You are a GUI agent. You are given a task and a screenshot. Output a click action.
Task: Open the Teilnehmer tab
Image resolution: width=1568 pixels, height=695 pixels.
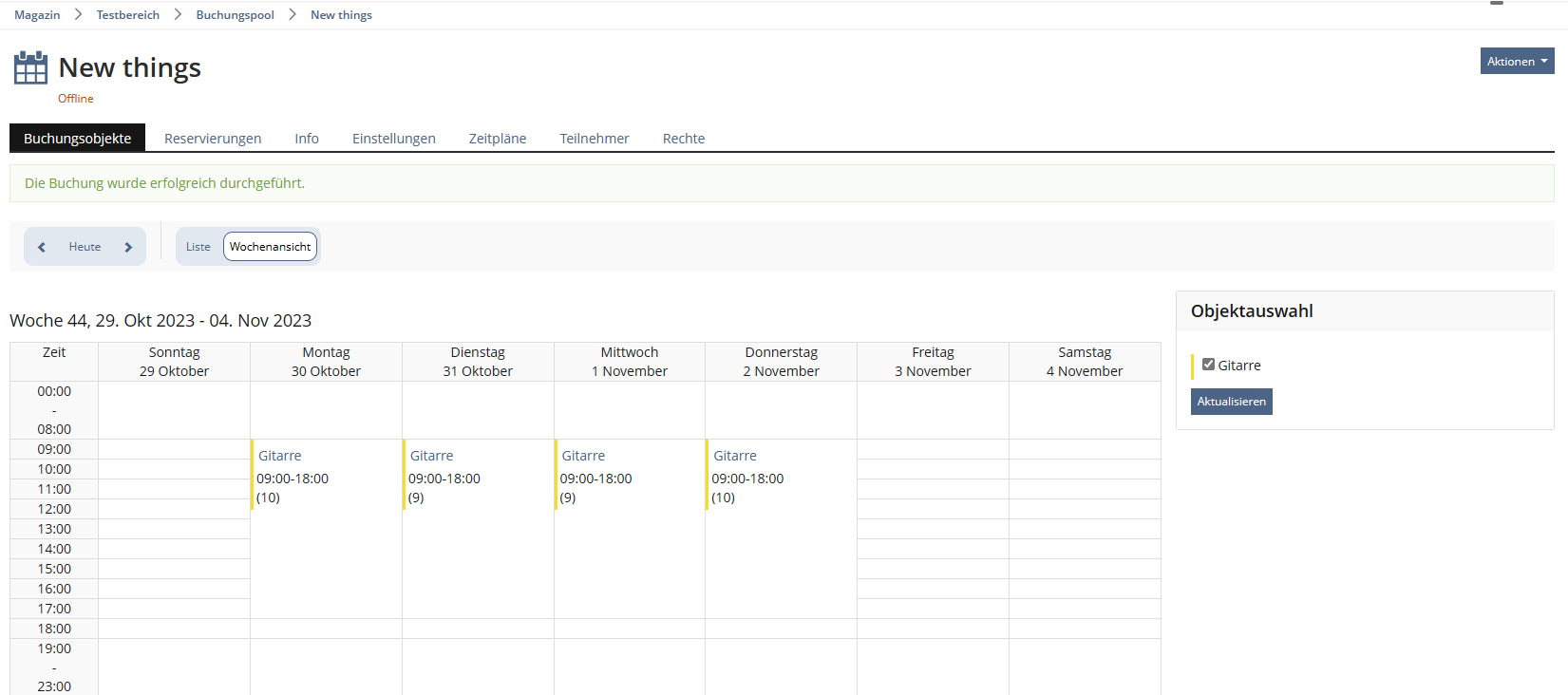tap(594, 139)
